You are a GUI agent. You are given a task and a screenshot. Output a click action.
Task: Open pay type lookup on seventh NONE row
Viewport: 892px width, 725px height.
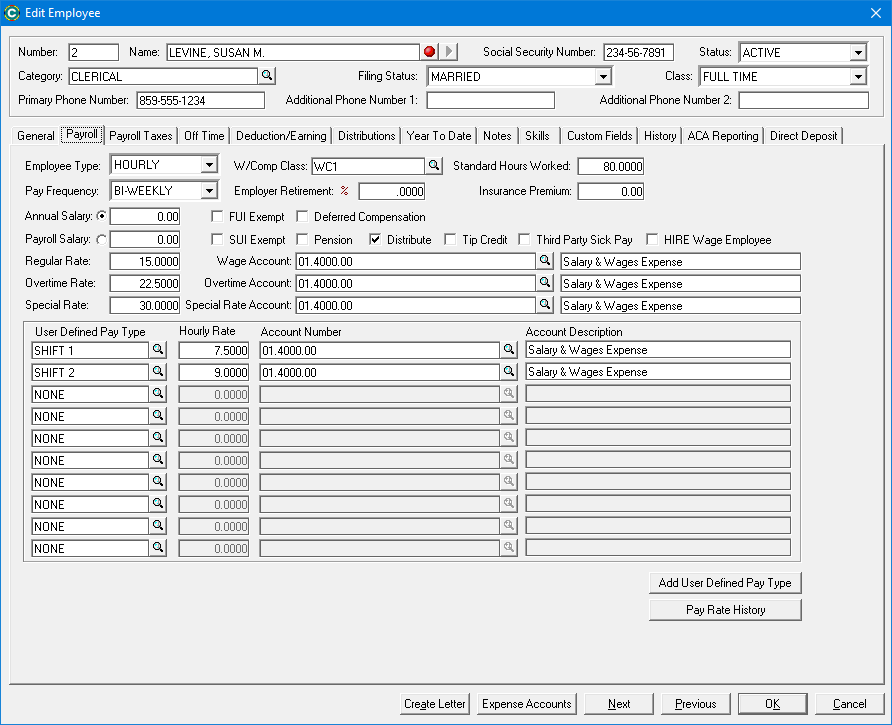pyautogui.click(x=158, y=526)
